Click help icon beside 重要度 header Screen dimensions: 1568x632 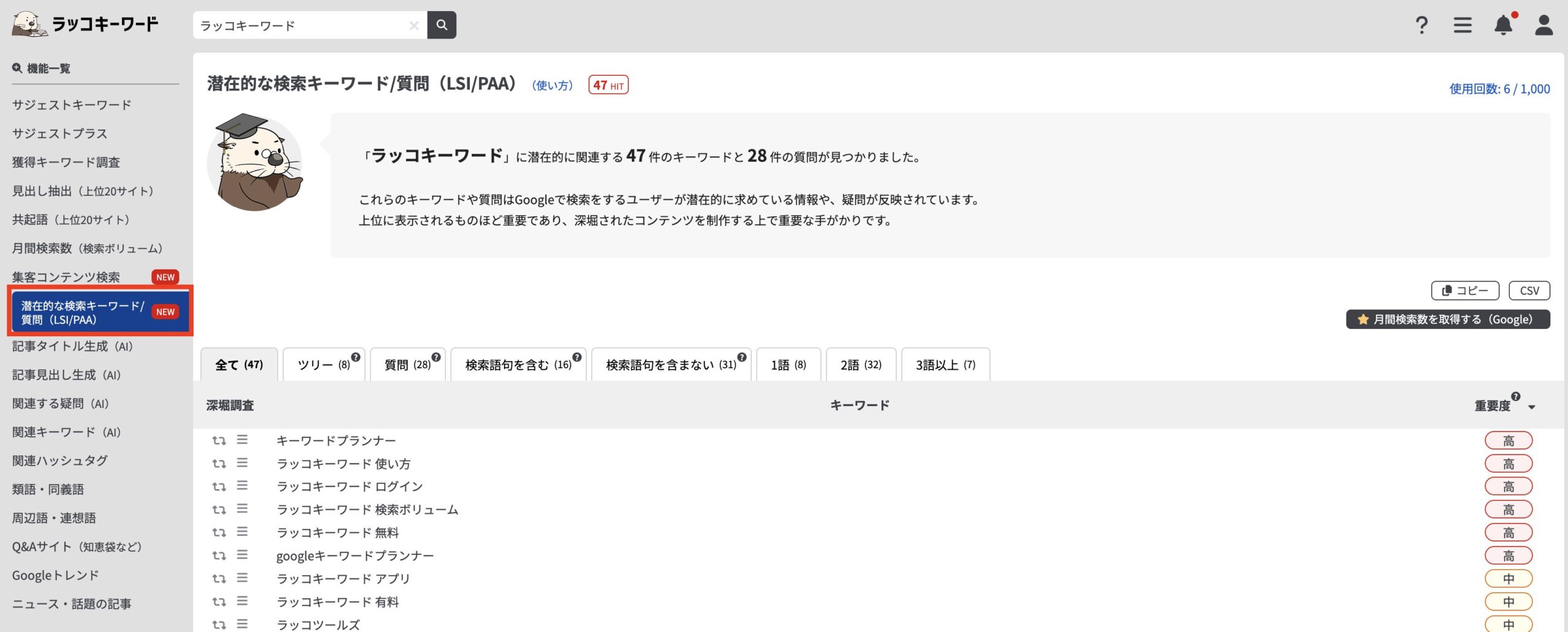click(1516, 396)
